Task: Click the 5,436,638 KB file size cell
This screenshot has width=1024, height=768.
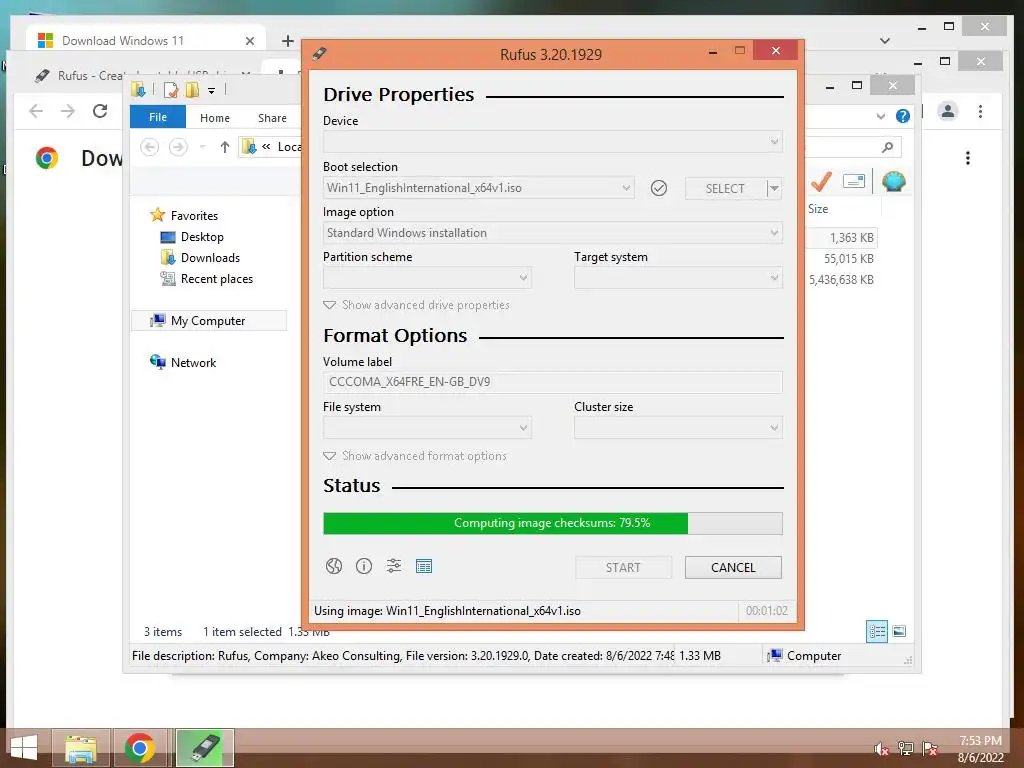Action: [841, 280]
